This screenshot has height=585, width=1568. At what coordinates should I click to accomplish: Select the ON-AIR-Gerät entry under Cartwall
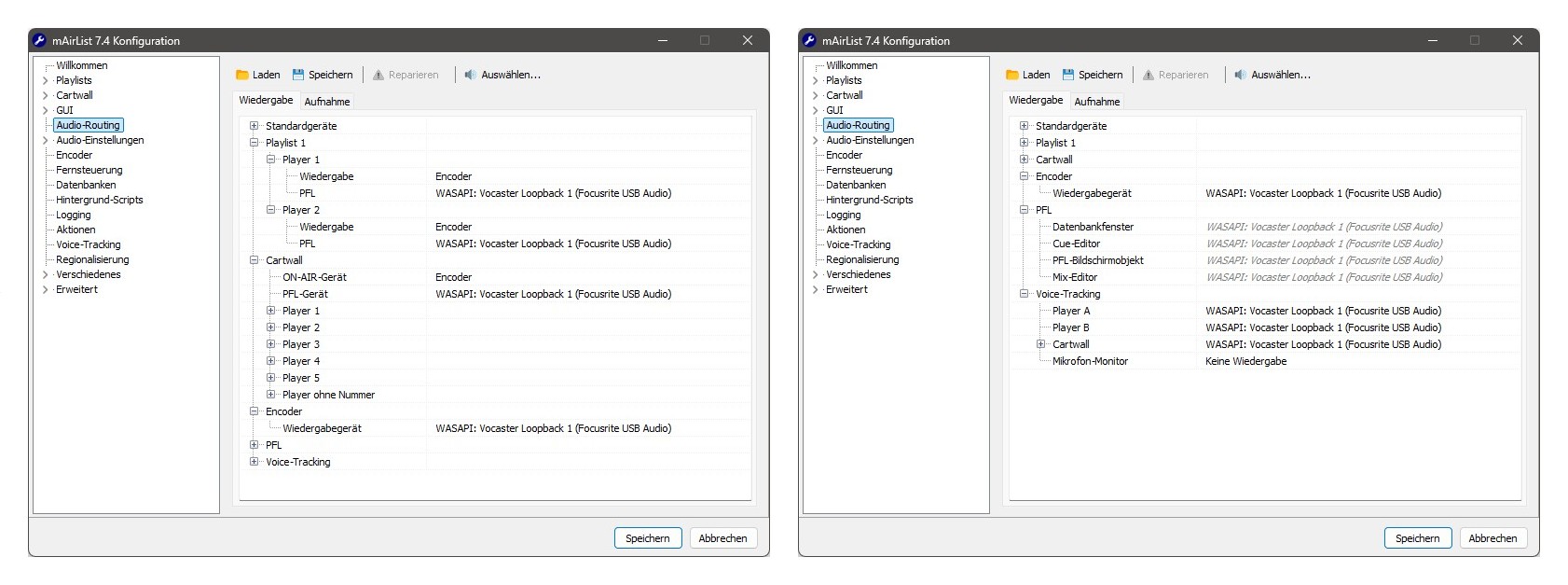coord(314,277)
